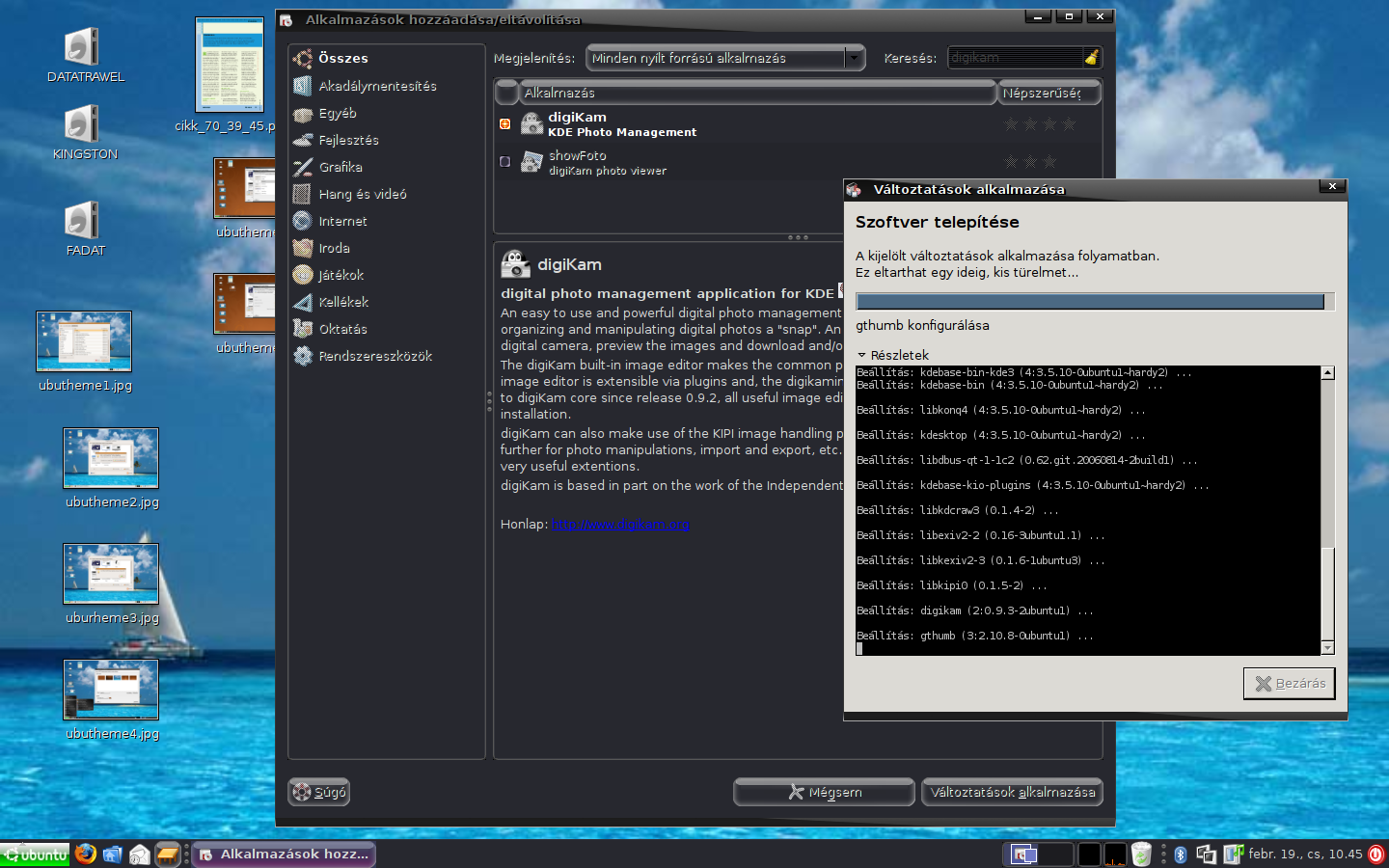The width and height of the screenshot is (1389, 868).
Task: Collapse the Részletek details expander
Action: 892,355
